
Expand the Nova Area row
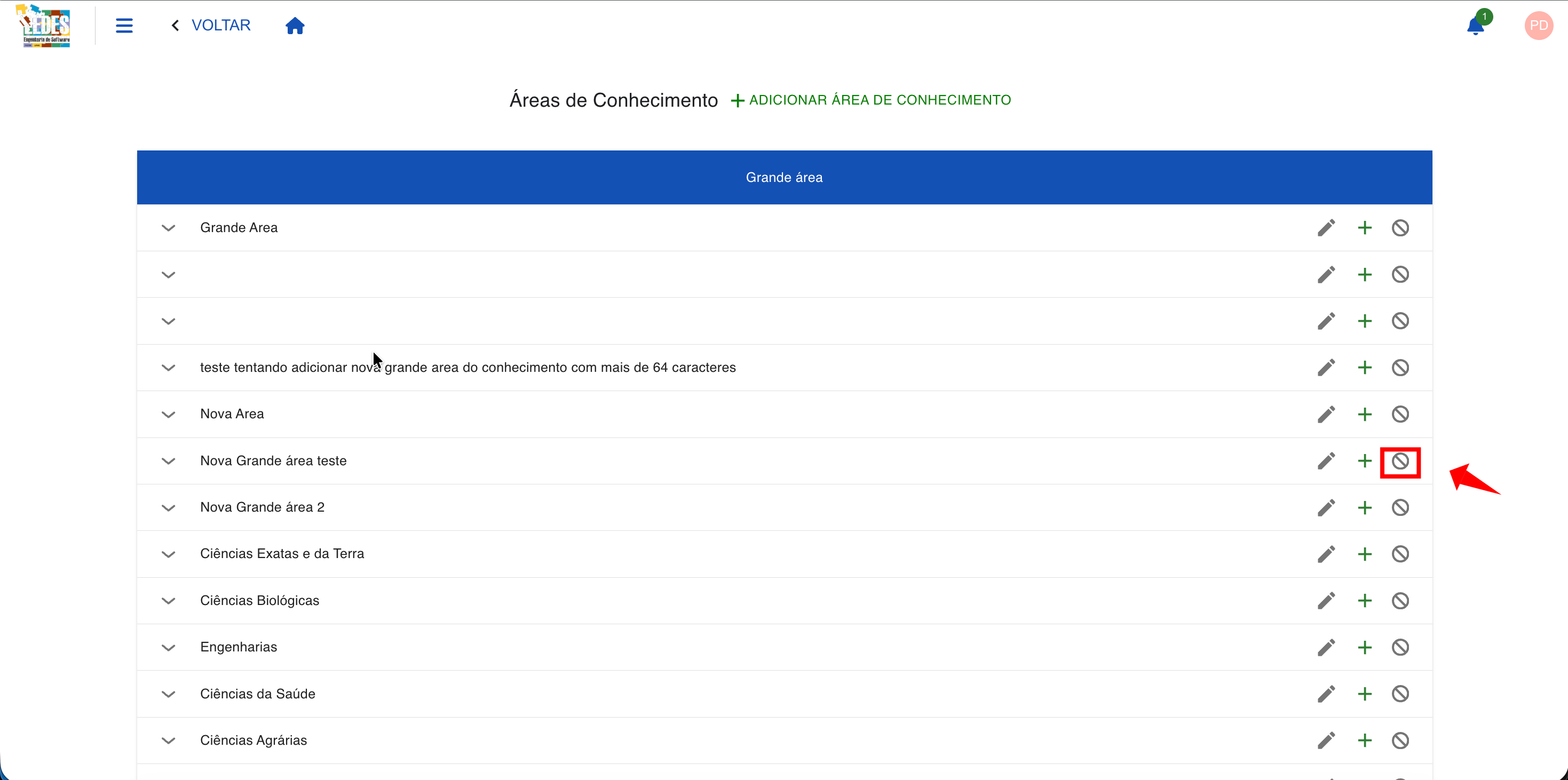pos(169,413)
